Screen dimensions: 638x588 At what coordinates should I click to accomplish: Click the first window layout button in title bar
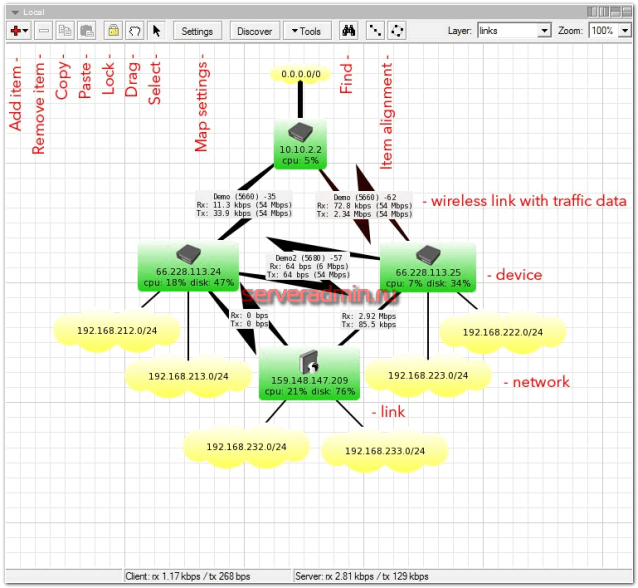click(592, 12)
